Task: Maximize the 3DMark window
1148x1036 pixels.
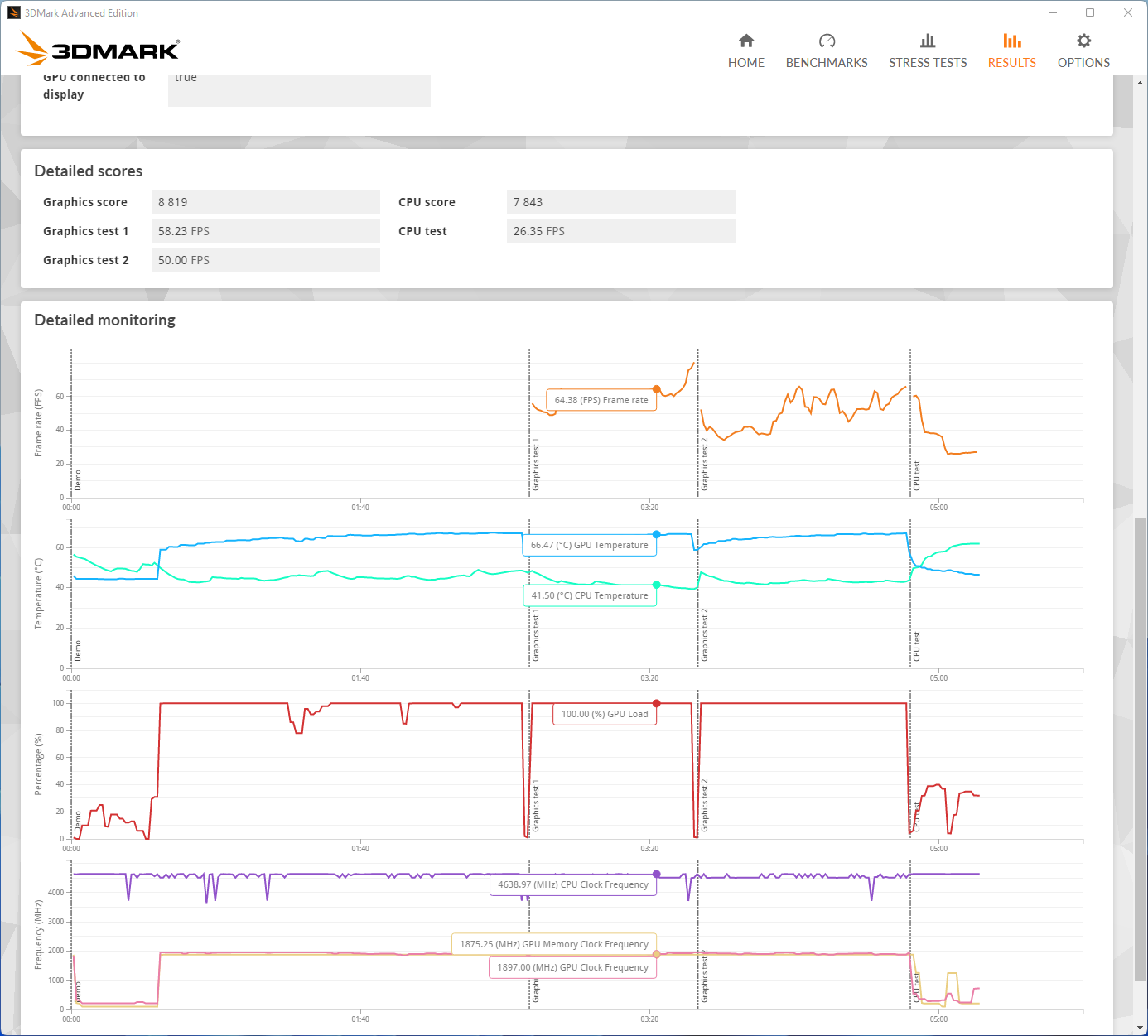Action: [x=1090, y=12]
